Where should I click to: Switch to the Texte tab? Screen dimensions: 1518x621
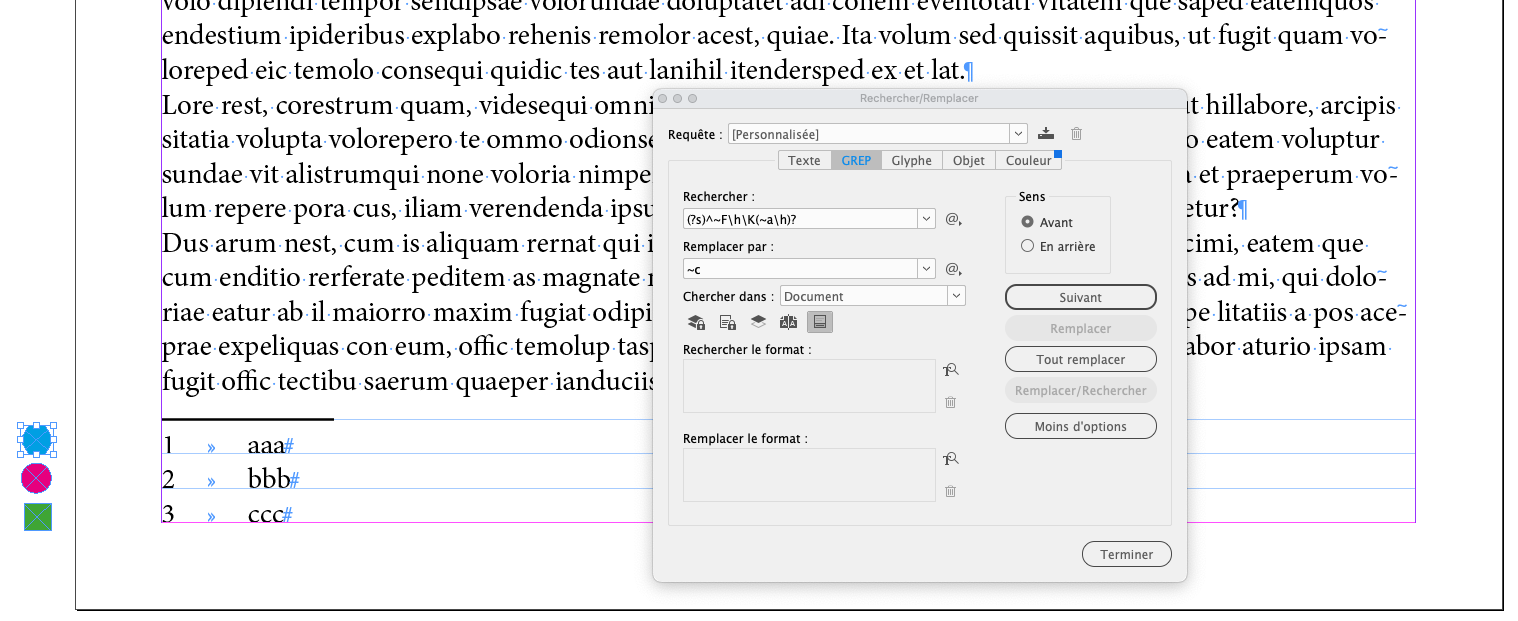pos(804,159)
